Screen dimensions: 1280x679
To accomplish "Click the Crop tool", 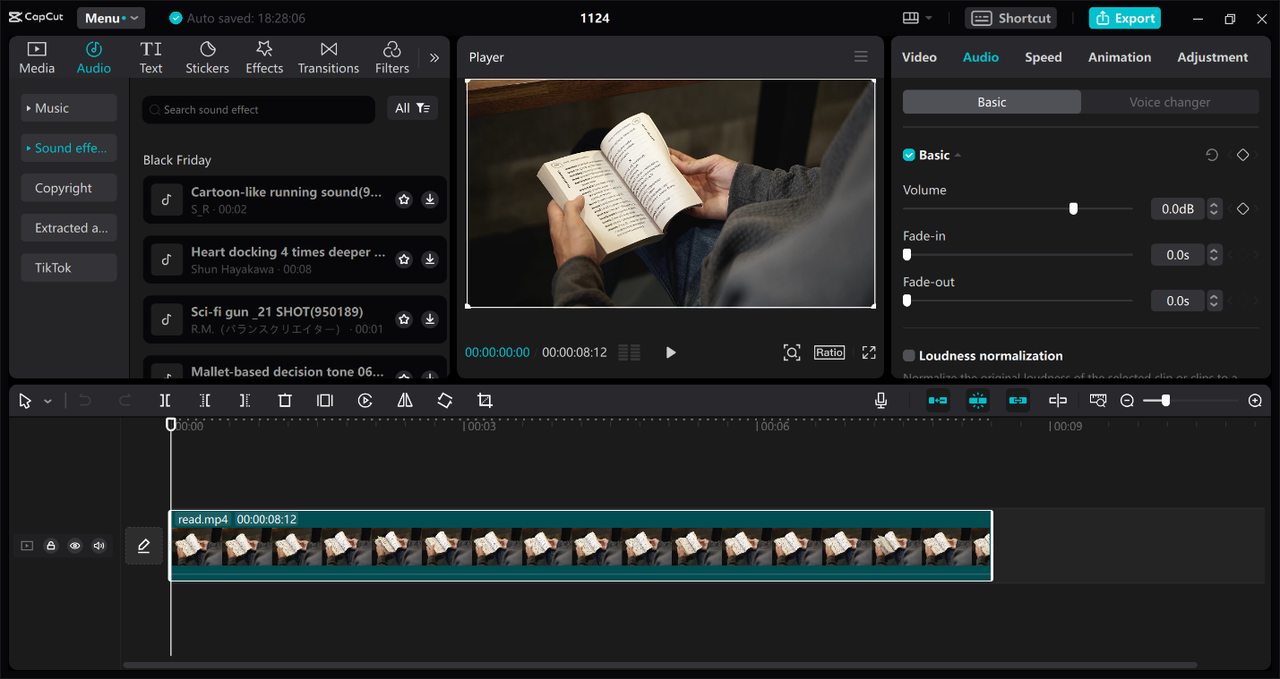I will click(x=485, y=400).
